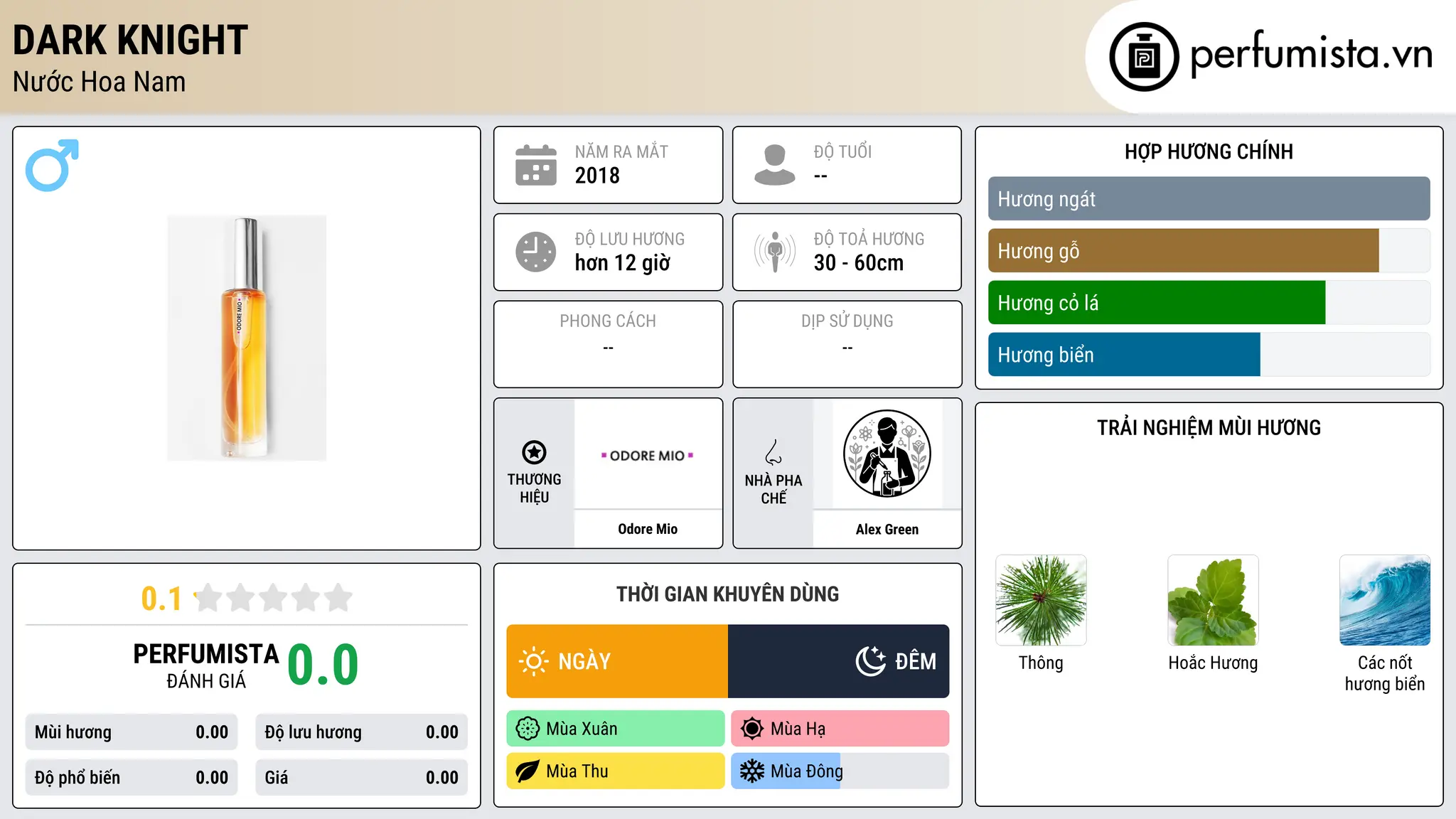
Task: Click the Các nốt hương biển label
Action: click(1385, 673)
